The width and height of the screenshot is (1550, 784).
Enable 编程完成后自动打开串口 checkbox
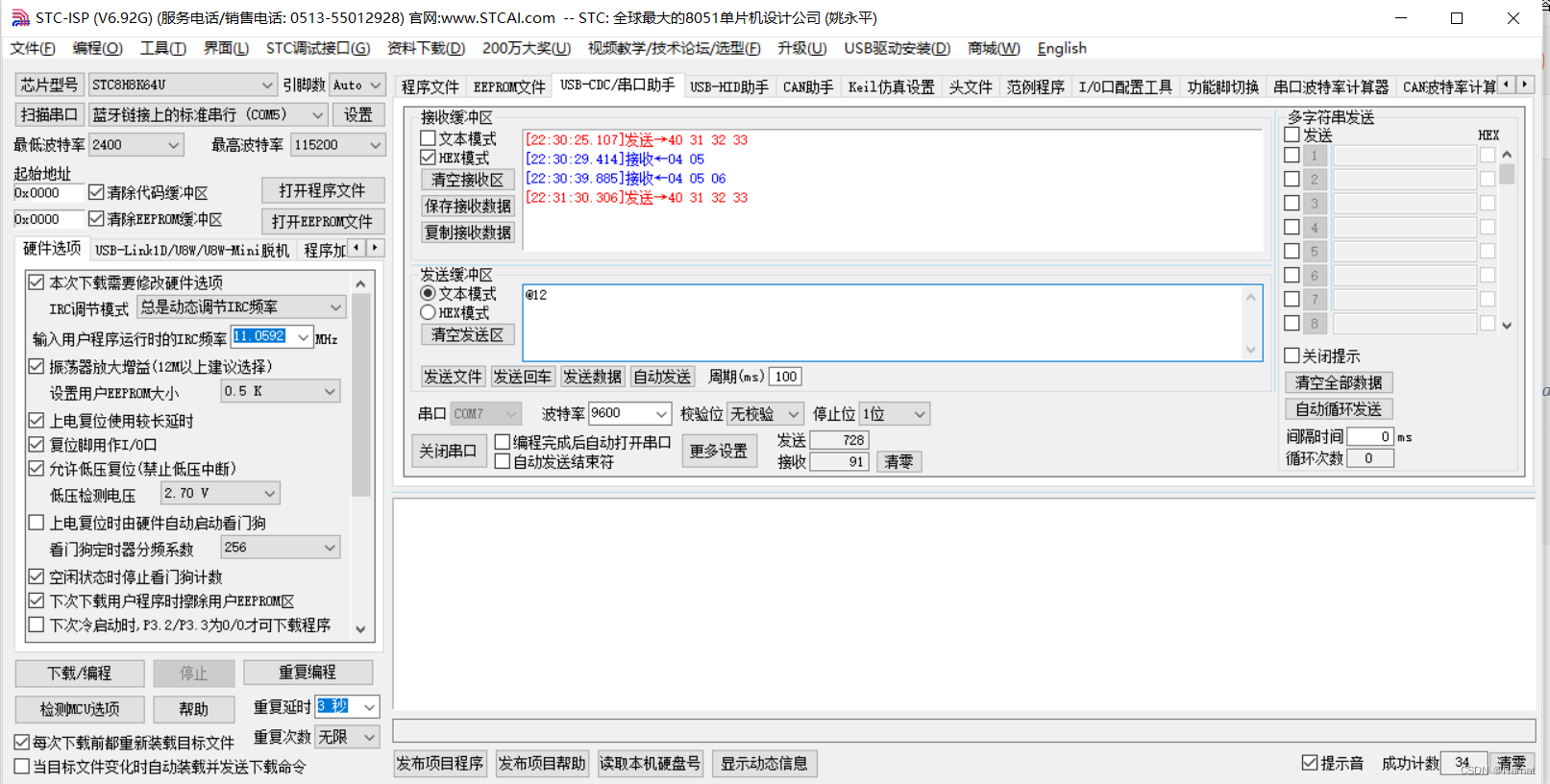coord(503,443)
